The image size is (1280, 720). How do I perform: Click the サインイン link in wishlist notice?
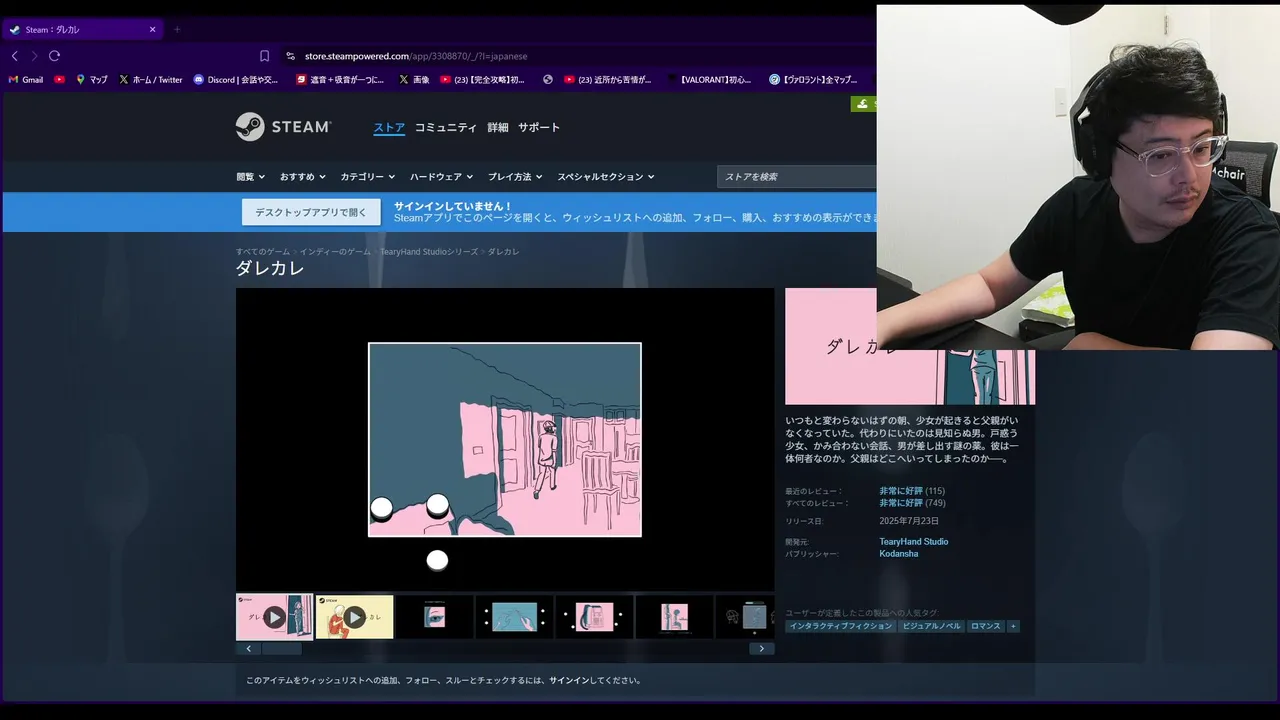569,681
